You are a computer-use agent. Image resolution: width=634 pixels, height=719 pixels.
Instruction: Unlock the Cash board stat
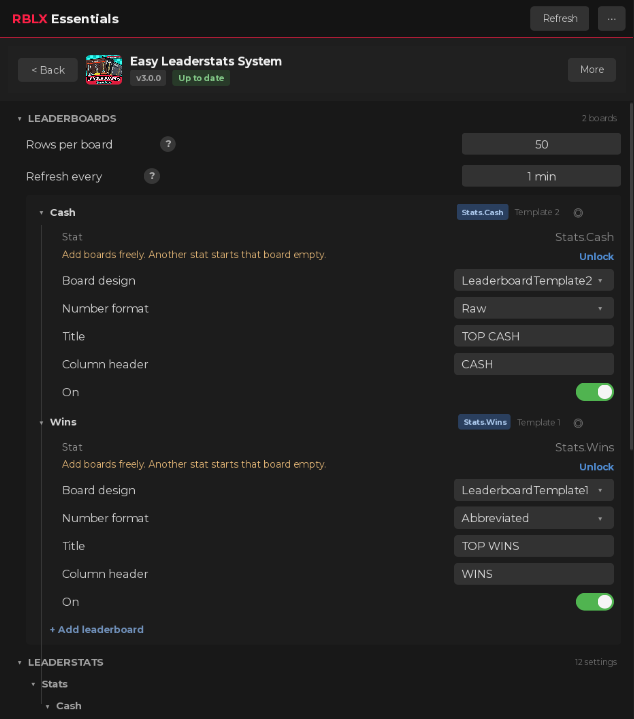tap(596, 257)
